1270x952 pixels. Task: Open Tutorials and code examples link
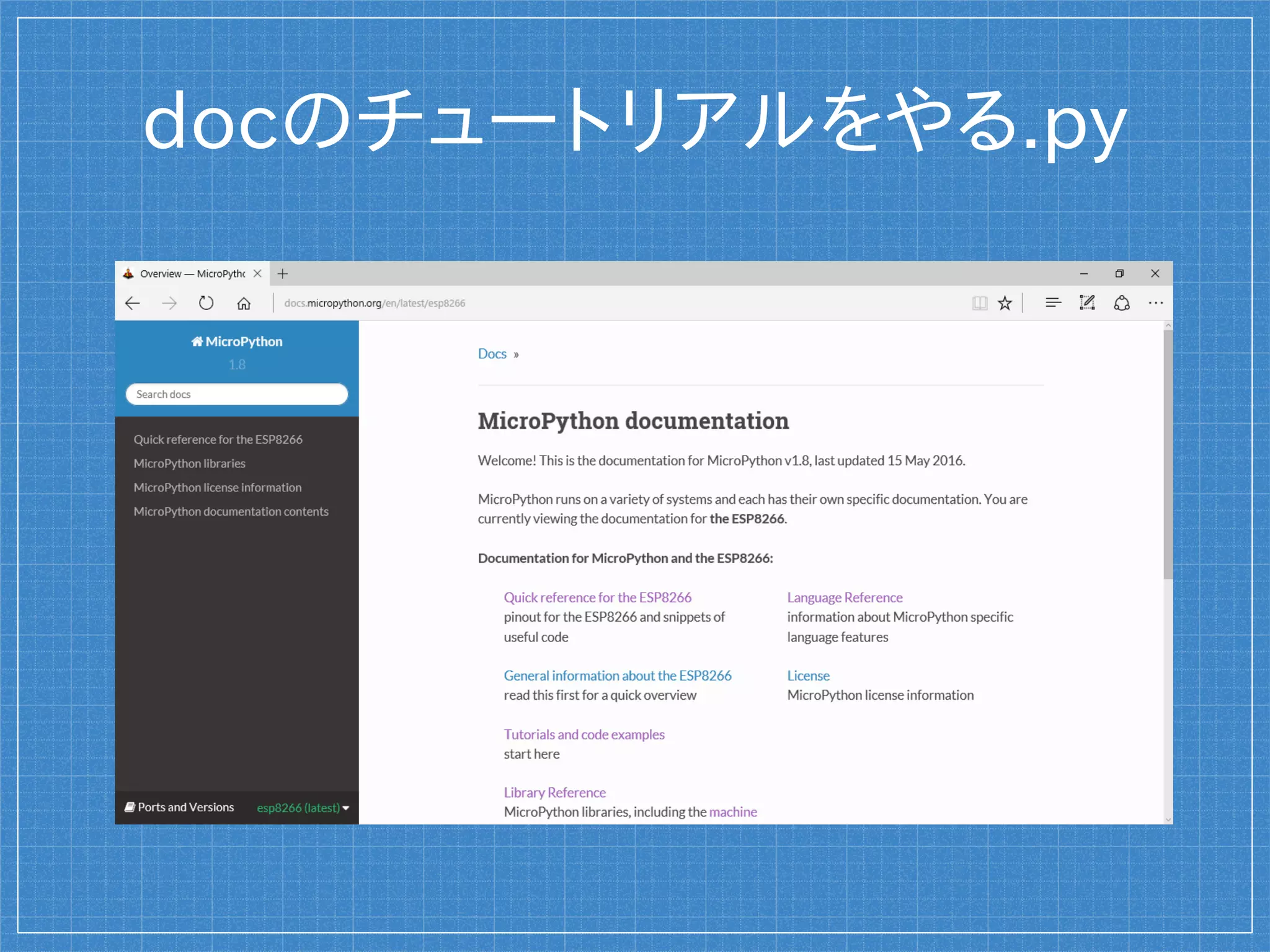(584, 734)
